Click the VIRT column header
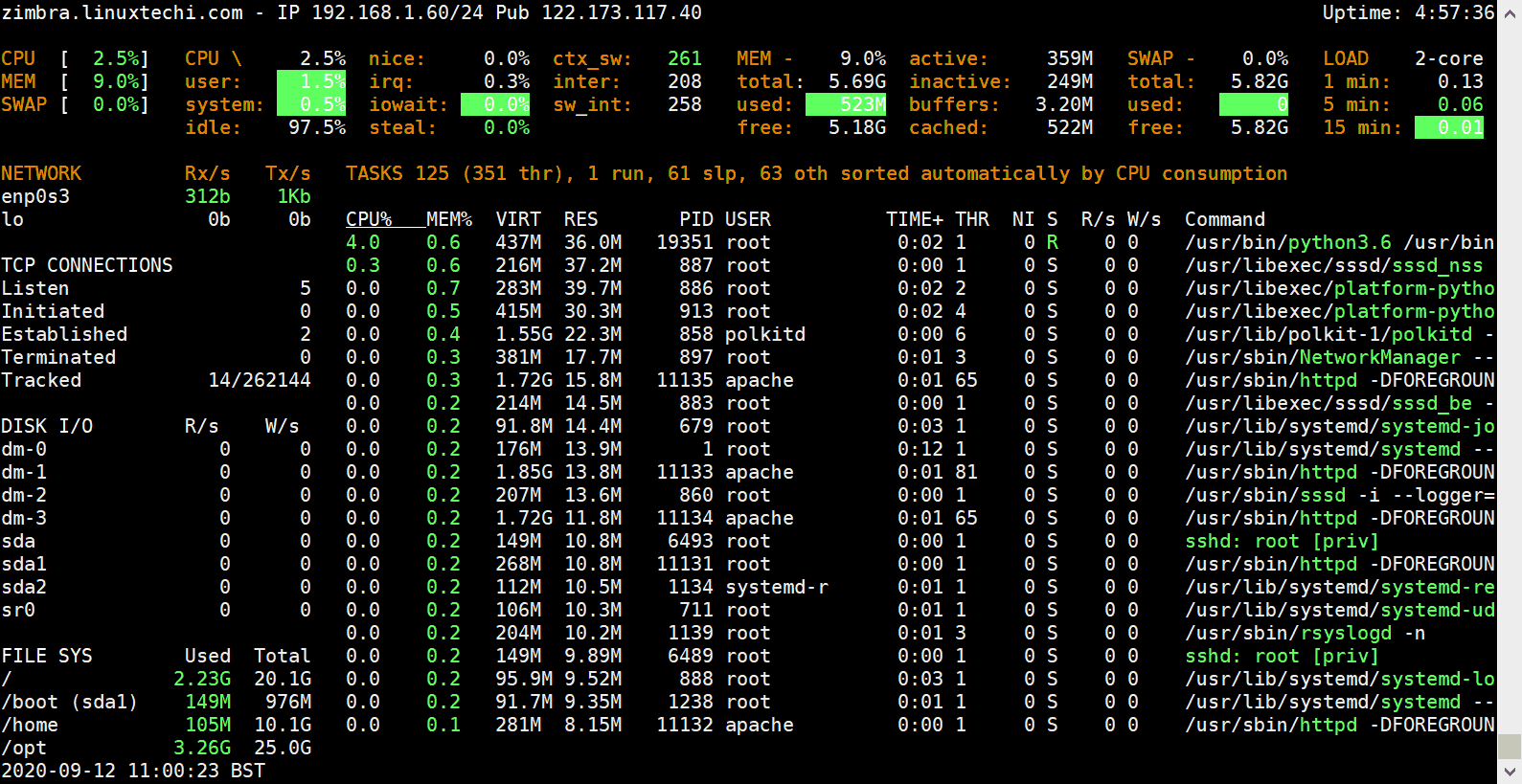 coord(518,219)
